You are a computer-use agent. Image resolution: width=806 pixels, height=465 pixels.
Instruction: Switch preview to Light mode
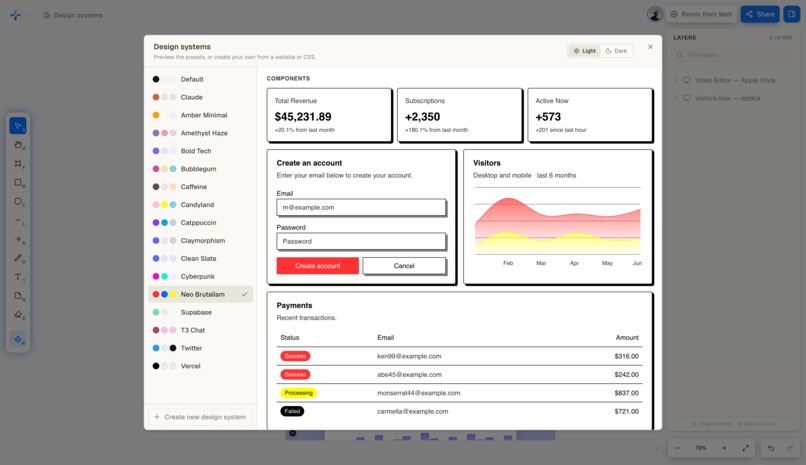pyautogui.click(x=584, y=51)
